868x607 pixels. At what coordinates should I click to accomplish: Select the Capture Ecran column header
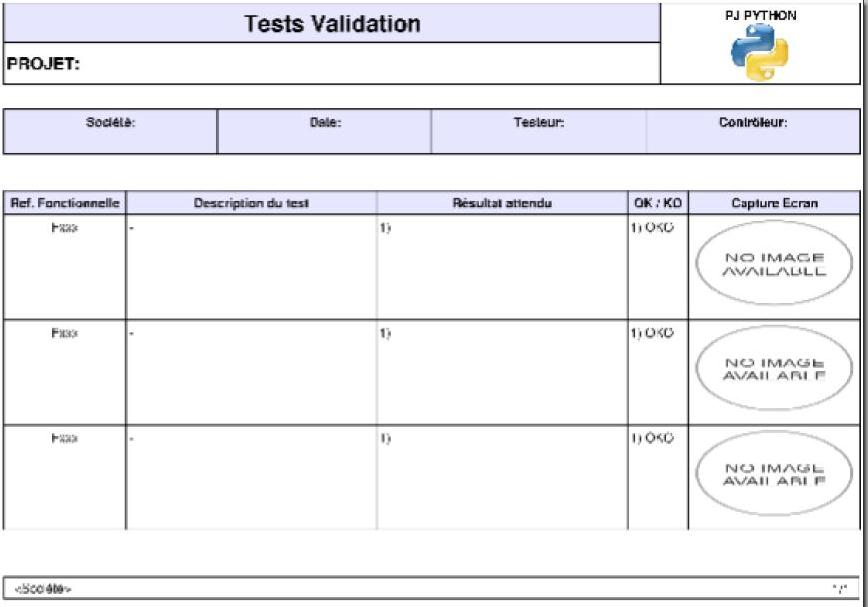coord(774,203)
